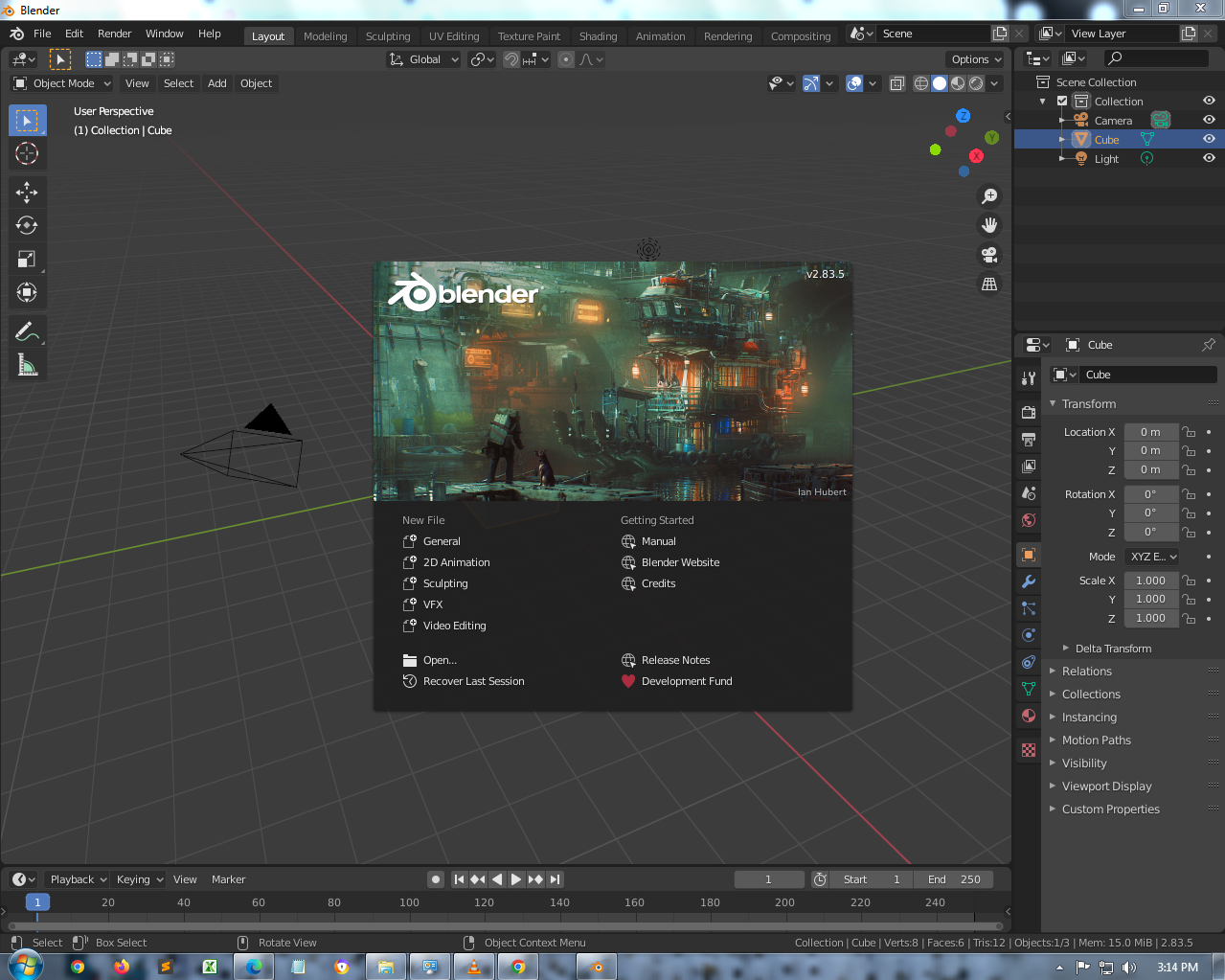Click the Scale X value field
The width and height of the screenshot is (1225, 980).
(1151, 581)
